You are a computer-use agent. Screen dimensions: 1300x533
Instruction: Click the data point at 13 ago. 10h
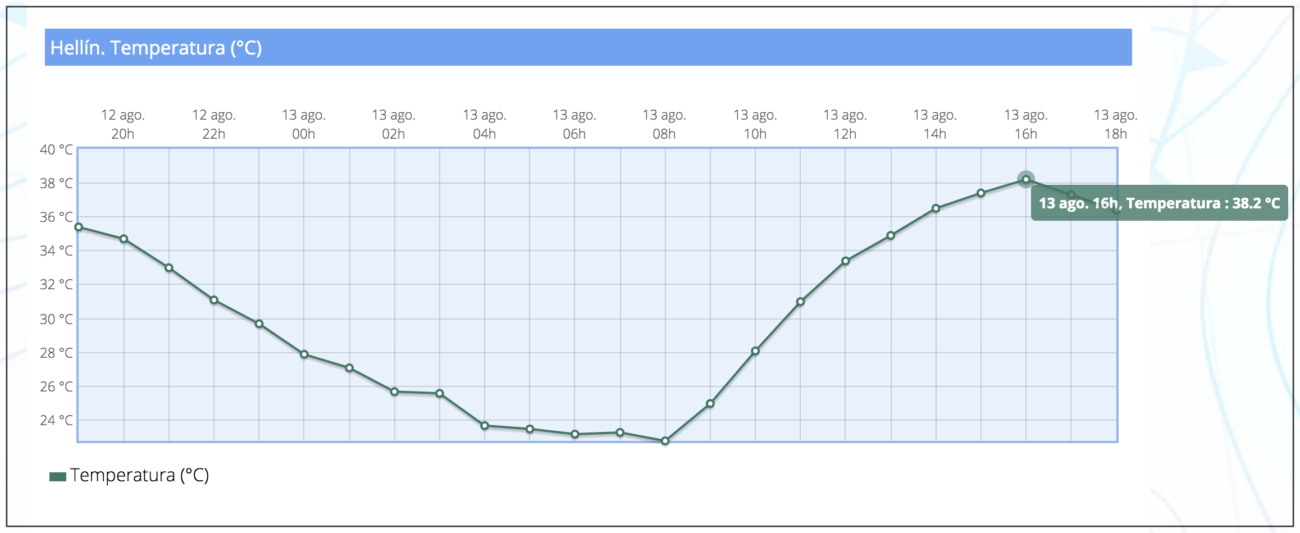[x=755, y=351]
